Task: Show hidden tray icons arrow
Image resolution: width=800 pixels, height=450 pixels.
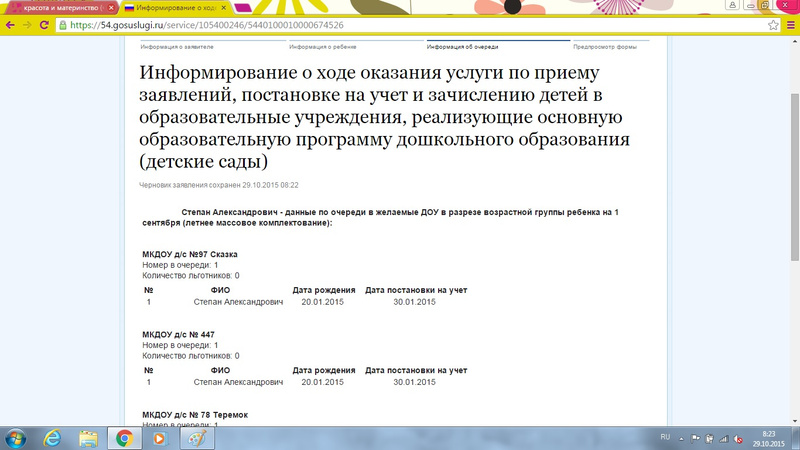Action: click(x=681, y=439)
